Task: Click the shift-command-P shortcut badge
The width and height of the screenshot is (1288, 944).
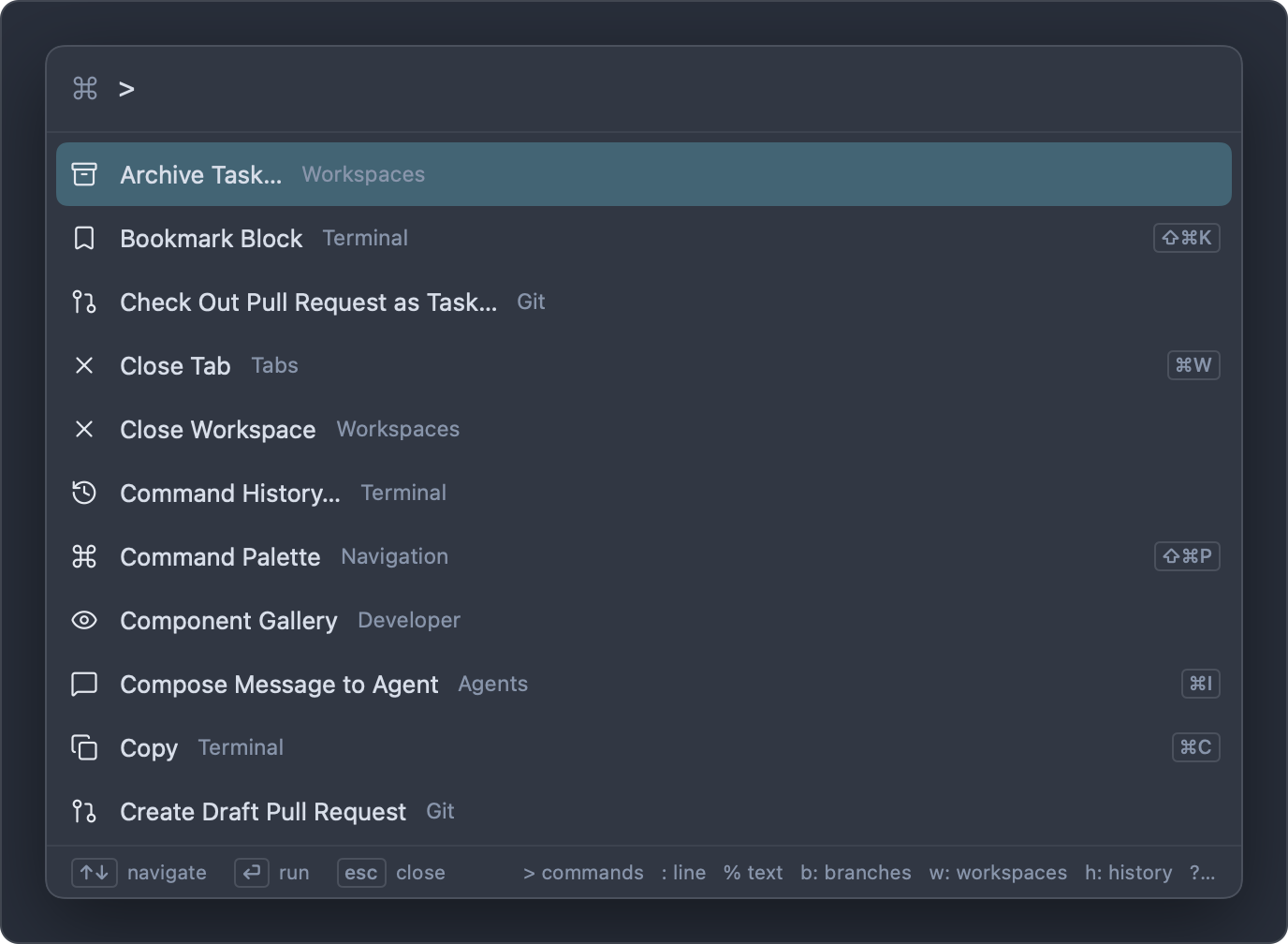Action: pyautogui.click(x=1187, y=556)
